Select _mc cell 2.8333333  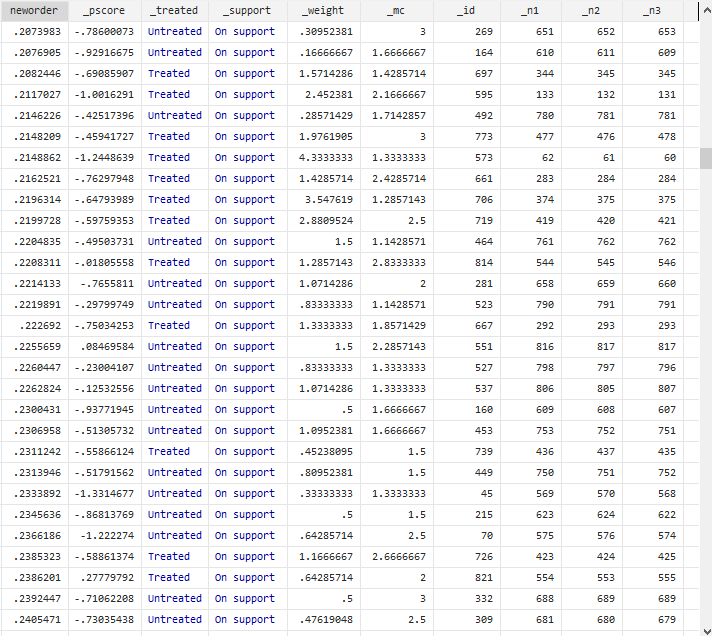[x=397, y=262]
